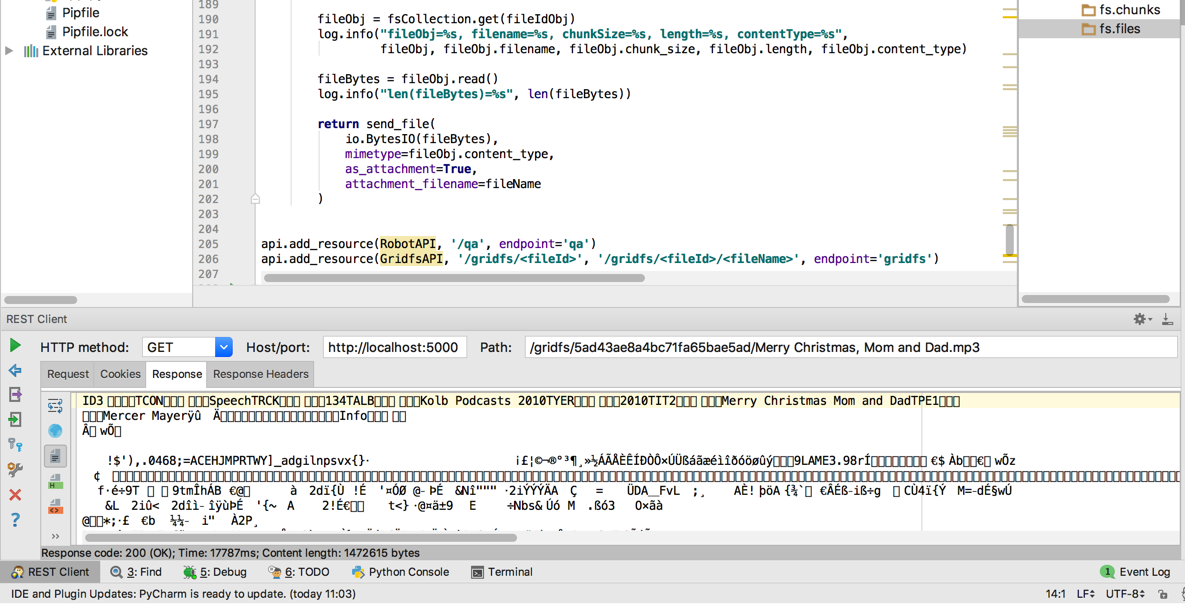Open the Python Console tool window
Image resolution: width=1185 pixels, height=604 pixels.
click(x=401, y=572)
